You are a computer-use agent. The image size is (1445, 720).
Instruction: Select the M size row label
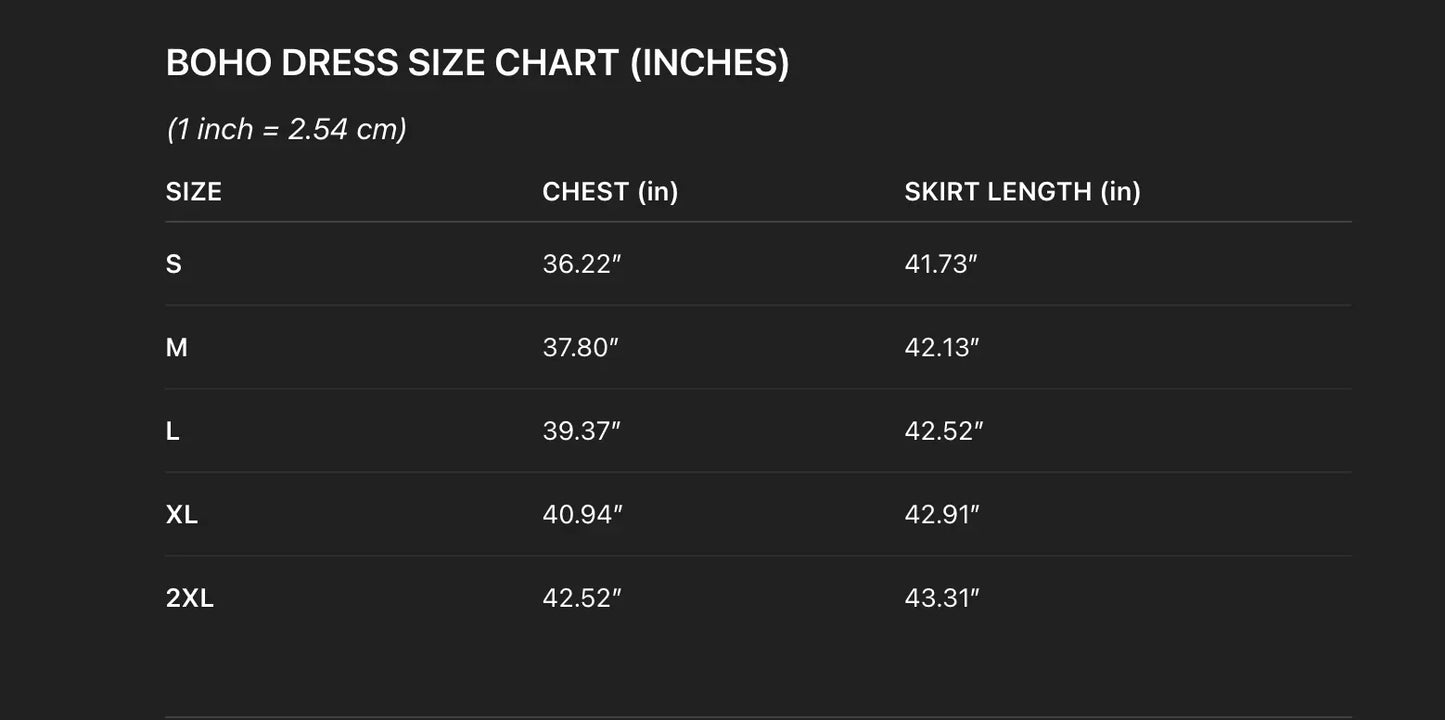[177, 348]
